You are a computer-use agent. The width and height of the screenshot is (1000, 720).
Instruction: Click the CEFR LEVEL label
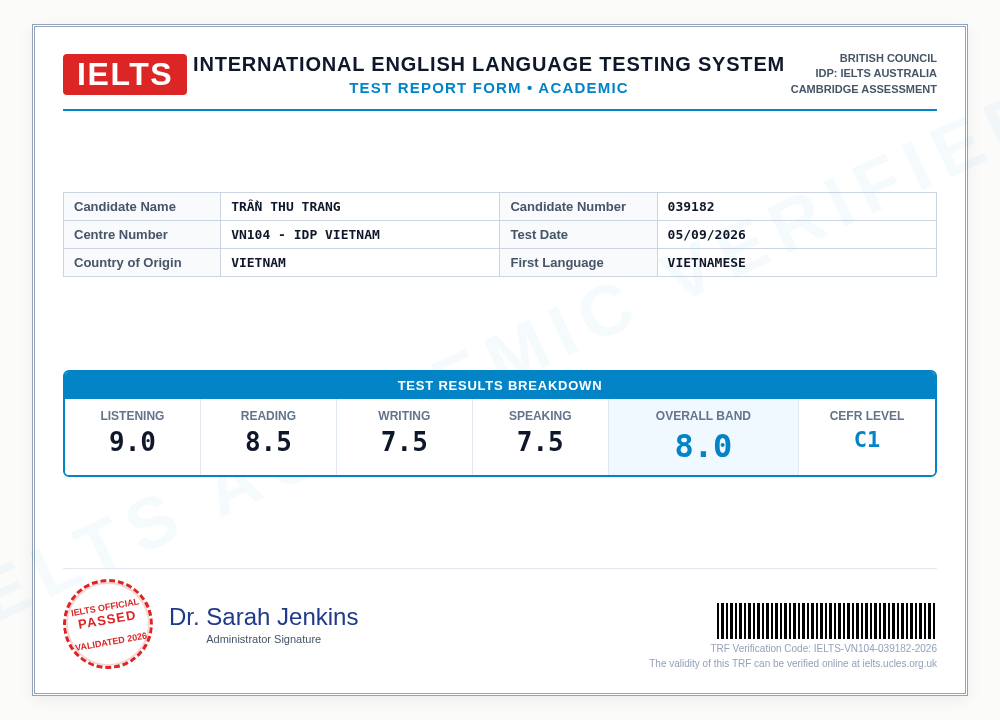(867, 416)
